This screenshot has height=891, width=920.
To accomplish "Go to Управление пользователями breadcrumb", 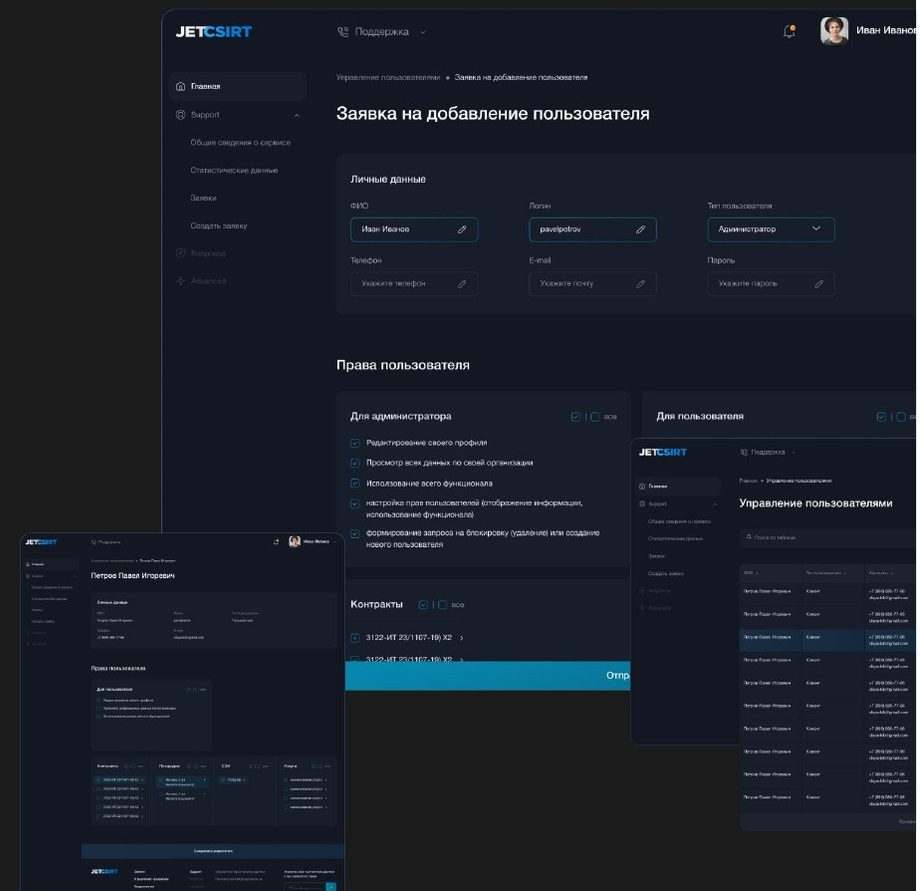I will pyautogui.click(x=388, y=77).
